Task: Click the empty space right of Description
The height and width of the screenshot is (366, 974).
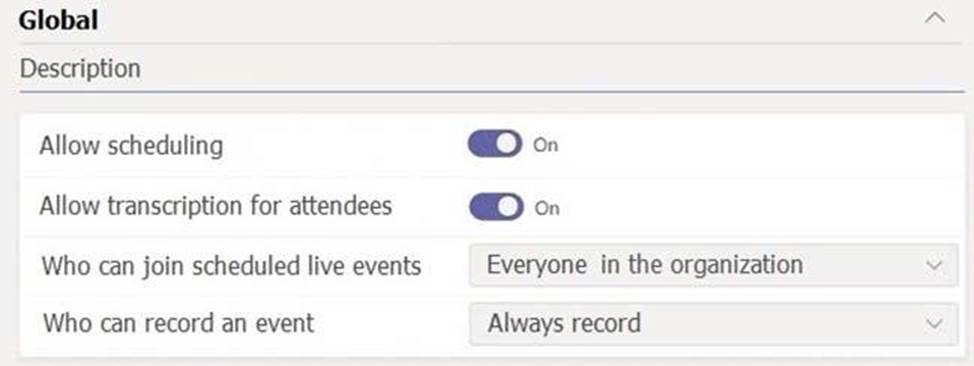Action: (x=553, y=68)
